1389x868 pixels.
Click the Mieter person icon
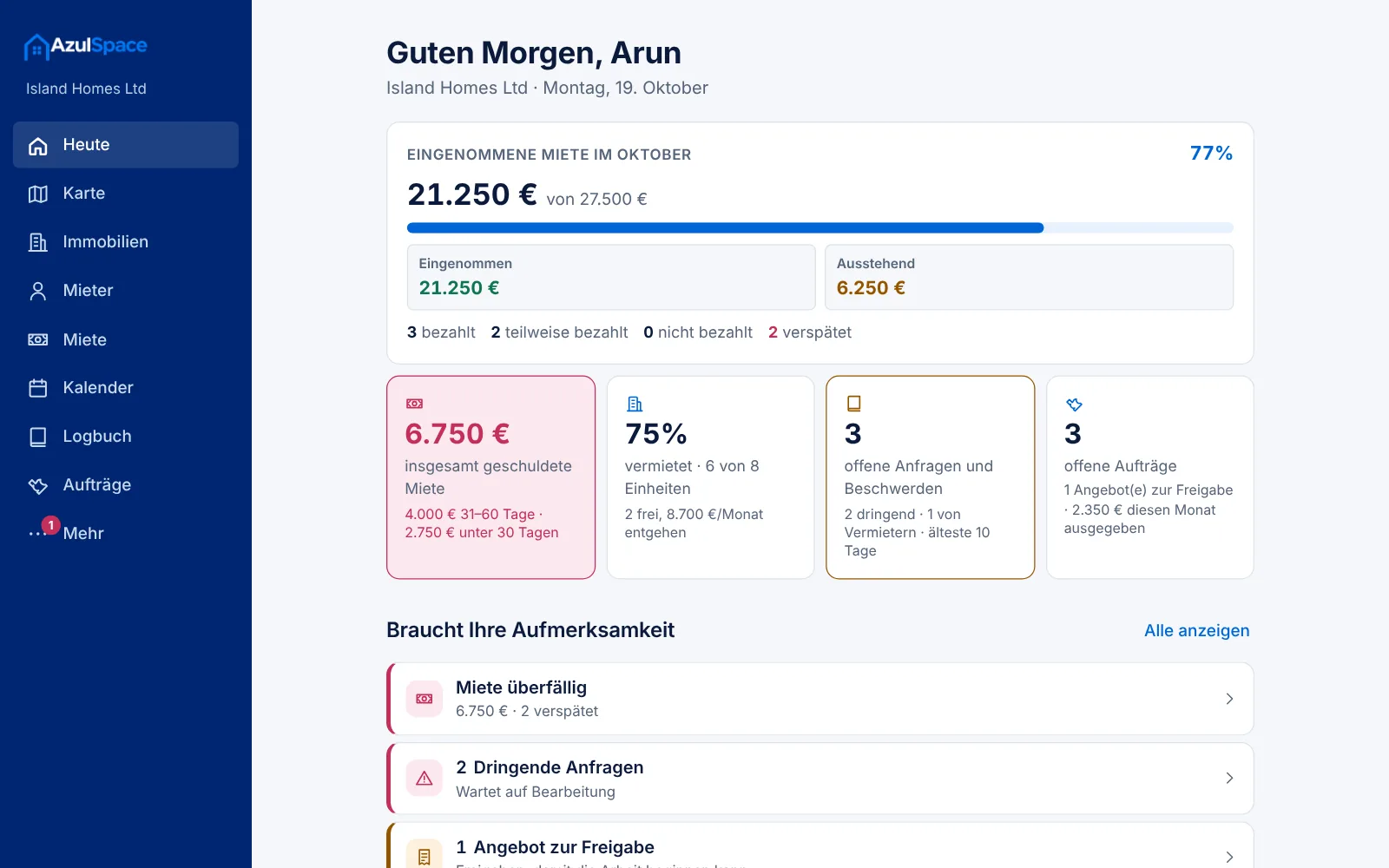(38, 292)
